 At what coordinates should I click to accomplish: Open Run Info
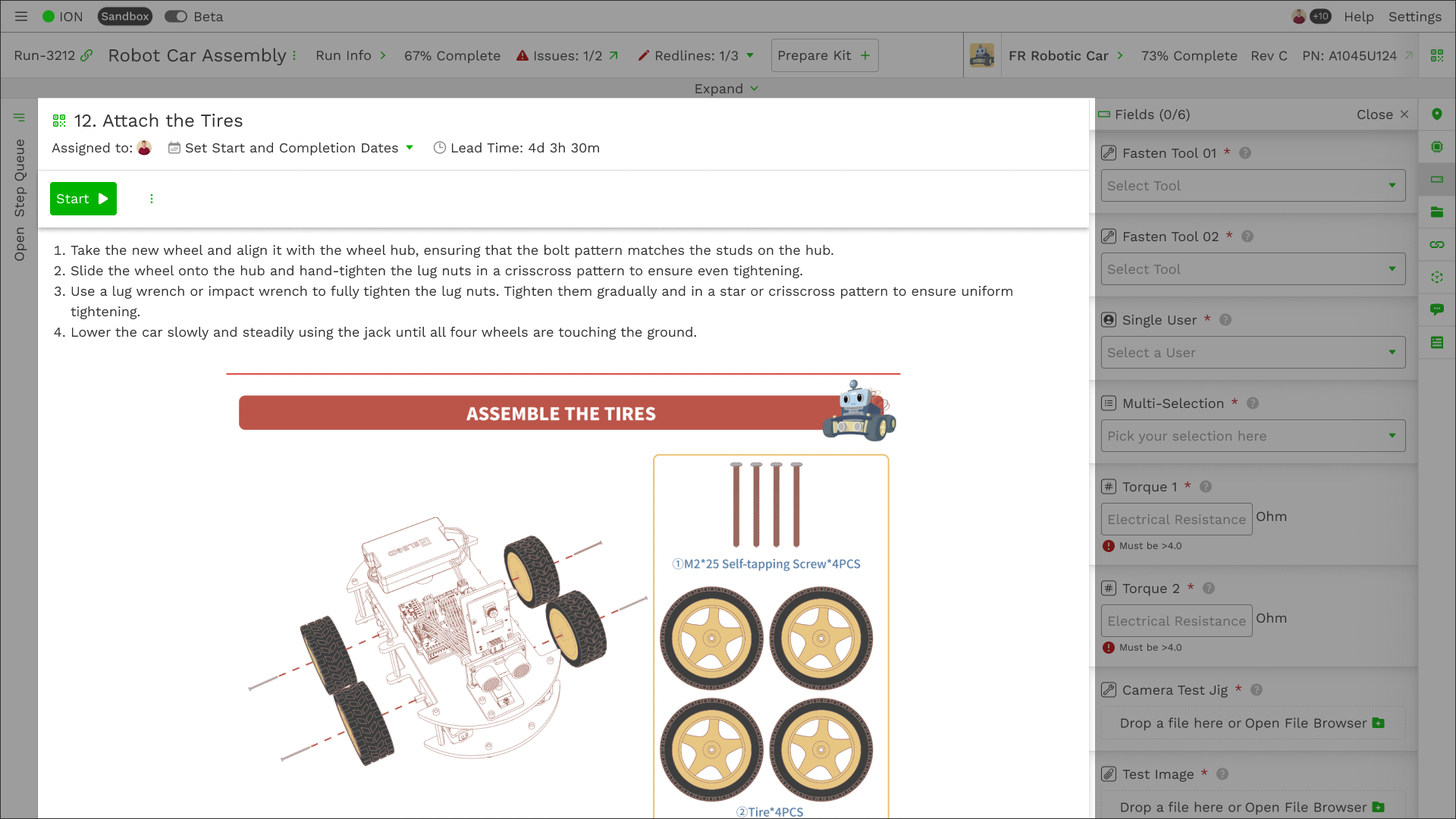[x=351, y=55]
